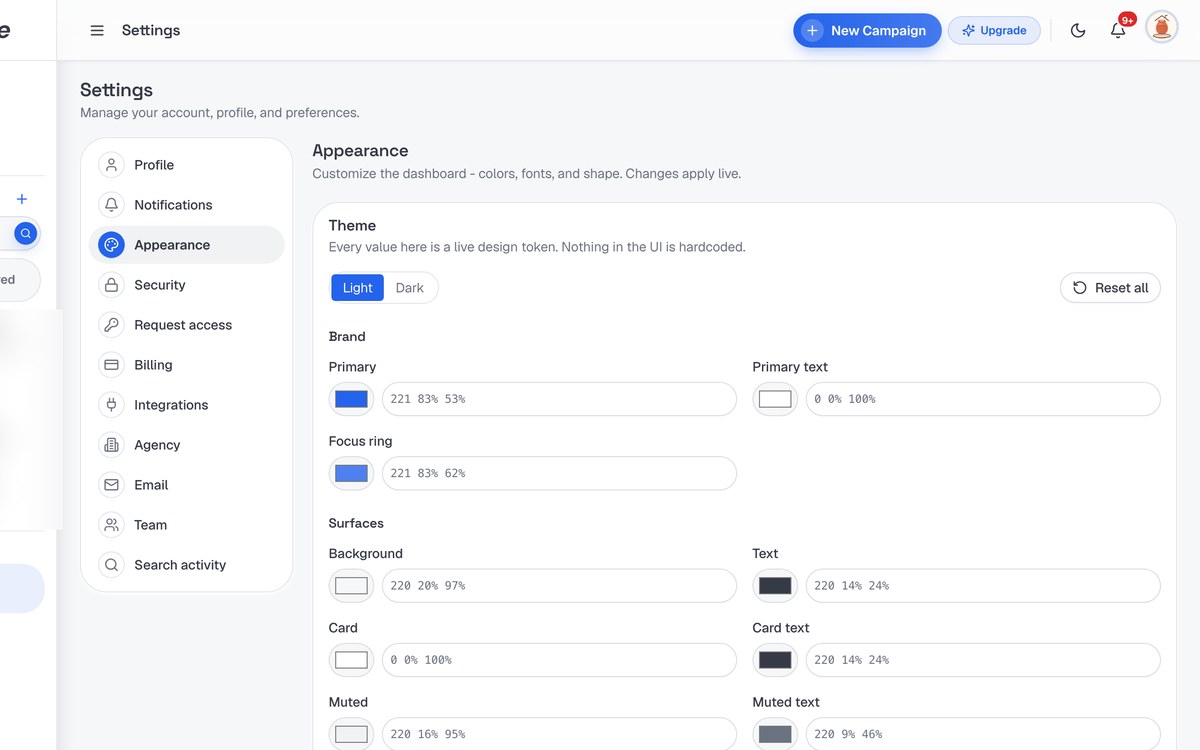Click the Appearance palette icon
1200x750 pixels.
(111, 245)
